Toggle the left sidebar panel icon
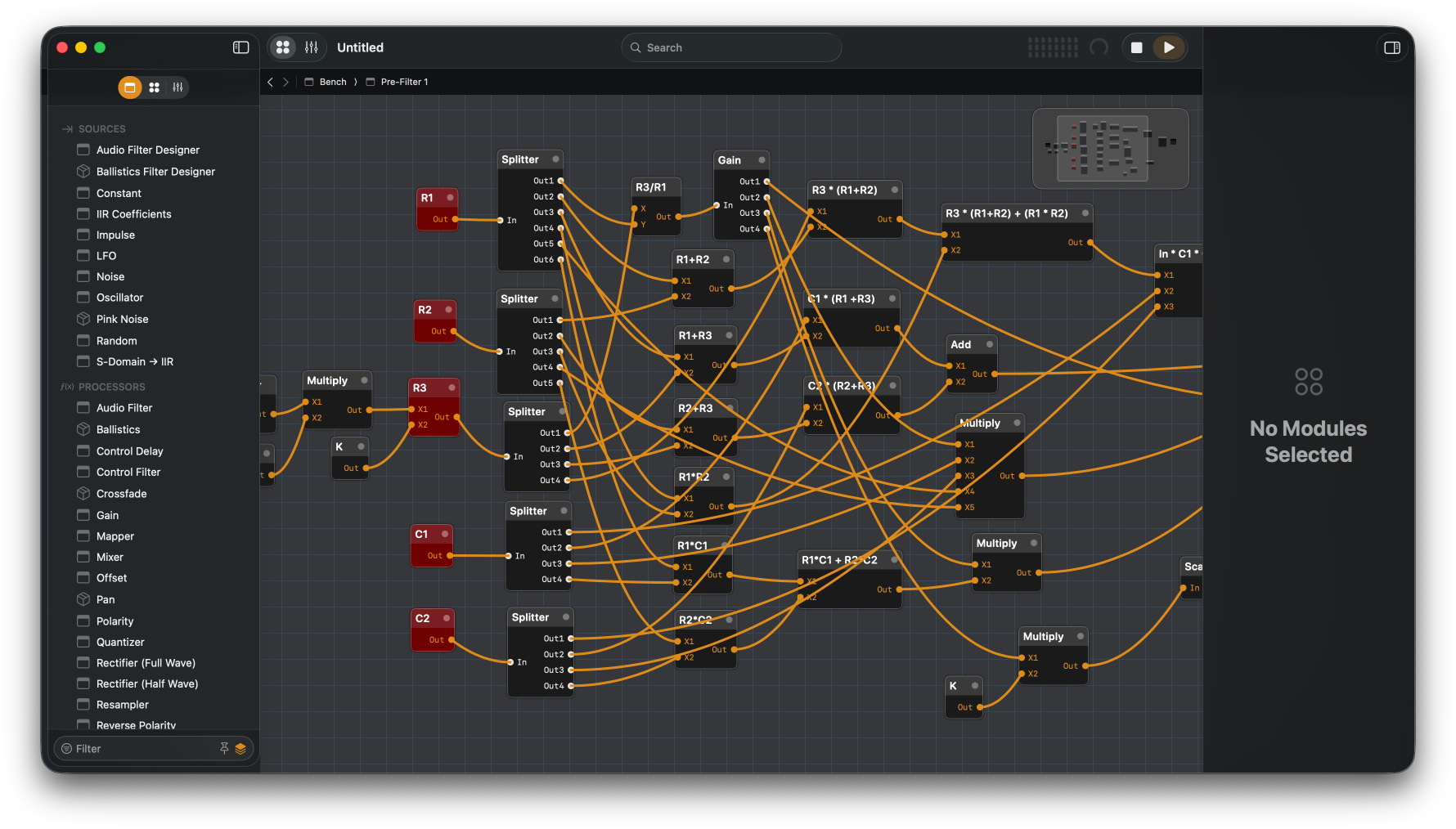This screenshot has height=829, width=1456. [240, 47]
